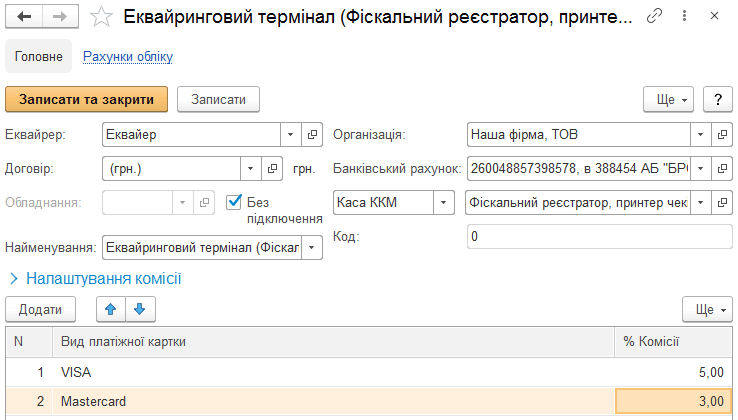Viewport: 738px width, 420px height.
Task: Click row number 2 cell
Action: (x=29, y=401)
